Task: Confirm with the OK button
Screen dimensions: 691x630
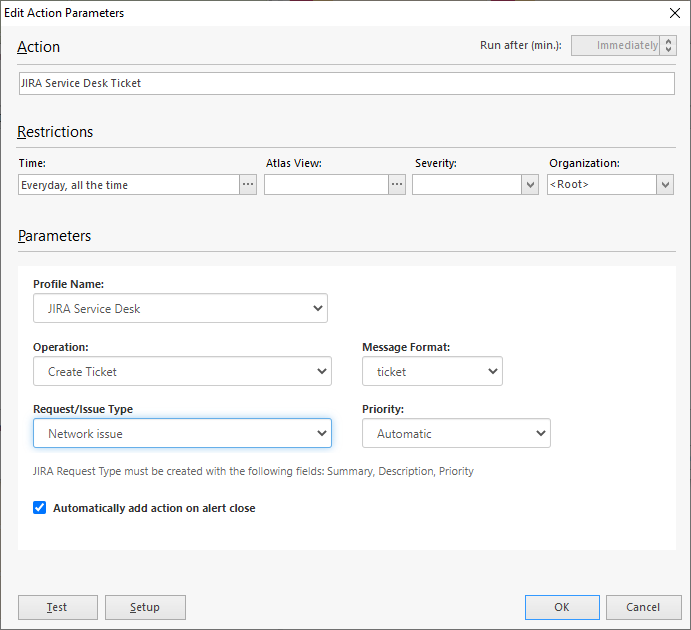Action: [562, 607]
